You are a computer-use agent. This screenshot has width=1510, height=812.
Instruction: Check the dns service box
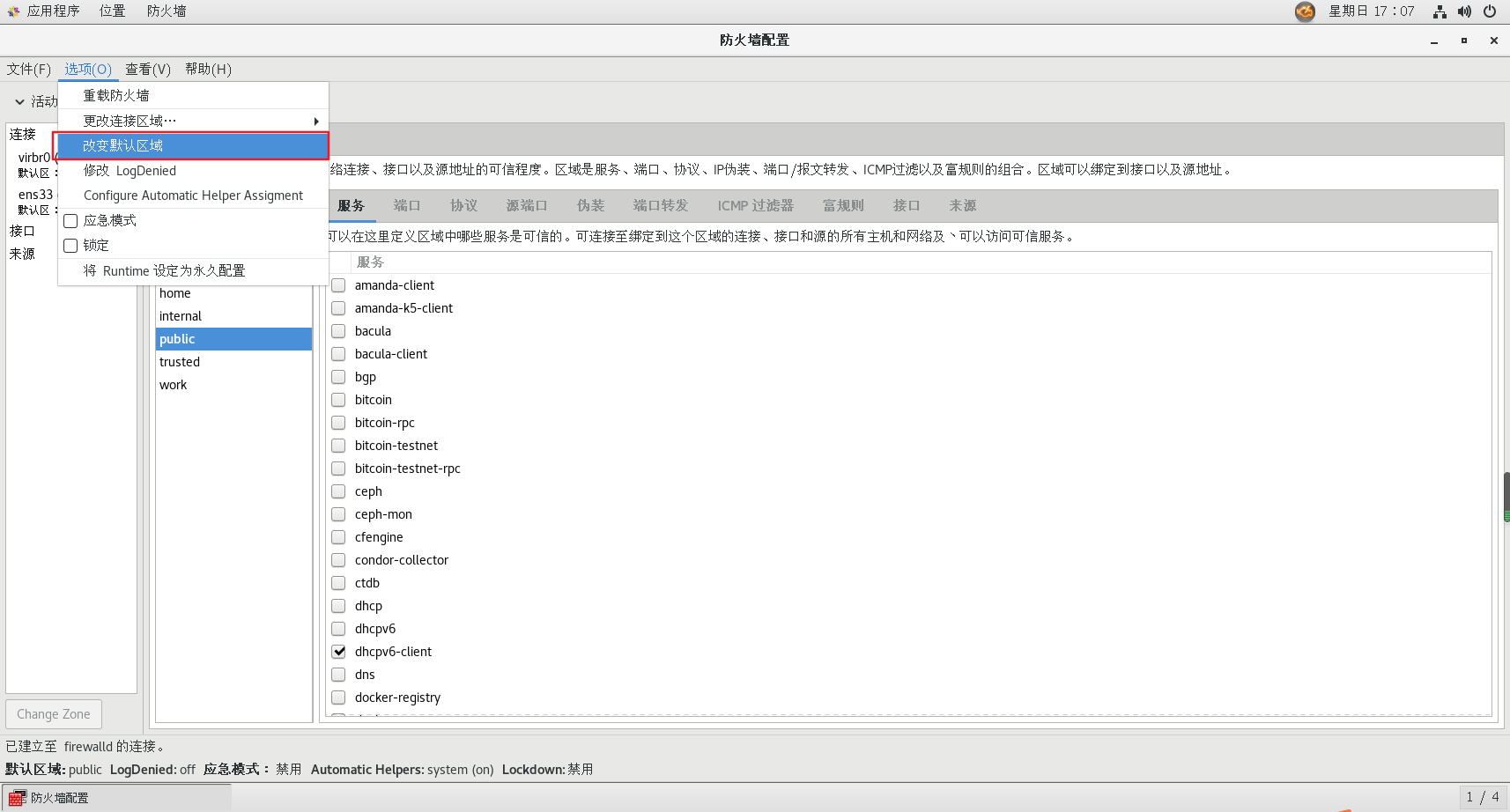[x=338, y=675]
